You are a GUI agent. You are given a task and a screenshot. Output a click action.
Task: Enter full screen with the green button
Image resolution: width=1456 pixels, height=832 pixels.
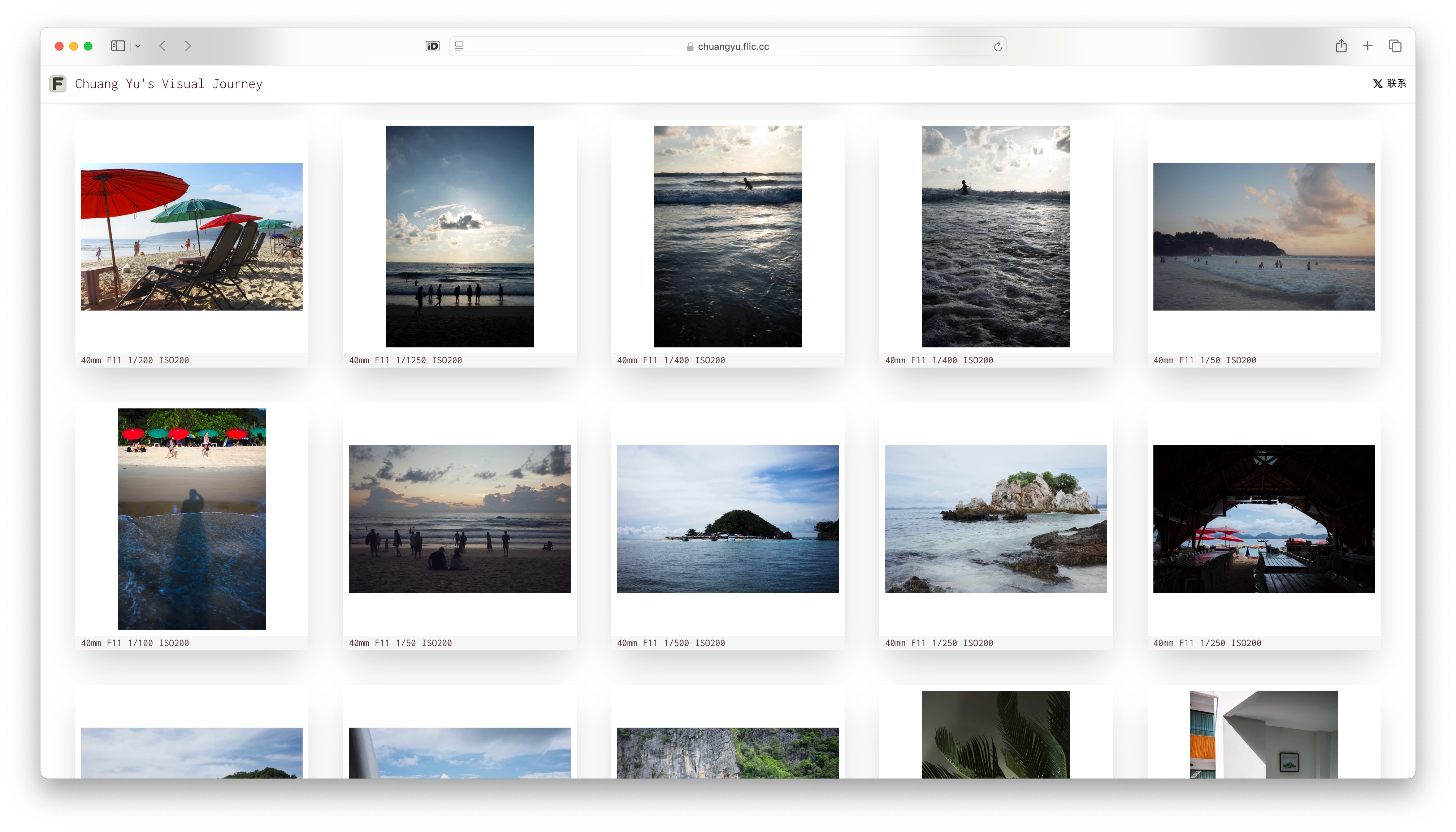[x=88, y=46]
